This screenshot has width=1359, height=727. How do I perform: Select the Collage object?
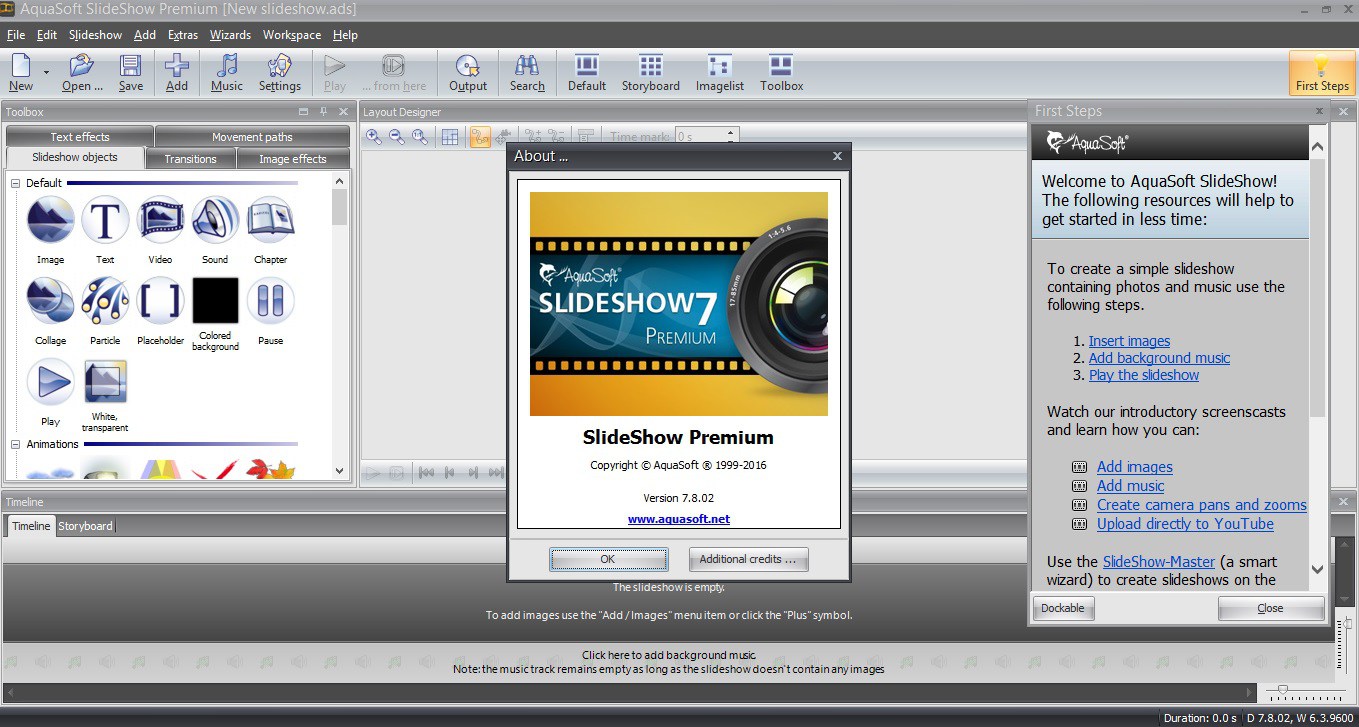(x=50, y=311)
